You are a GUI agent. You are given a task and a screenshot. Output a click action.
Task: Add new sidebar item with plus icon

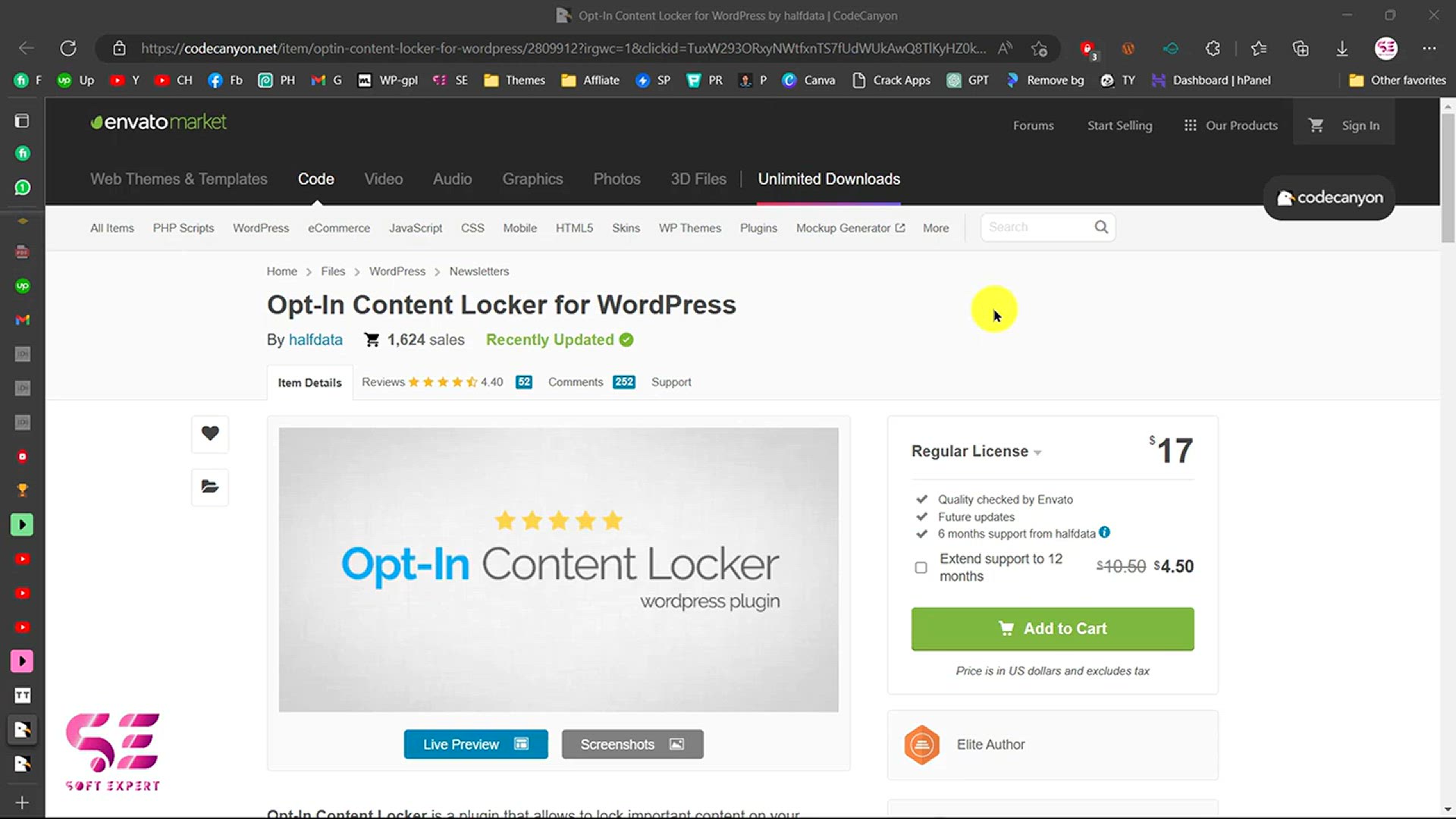click(x=22, y=802)
